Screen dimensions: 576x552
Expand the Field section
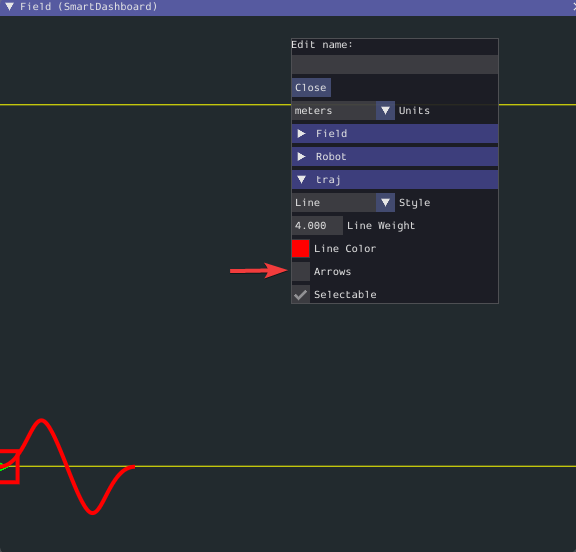pyautogui.click(x=395, y=134)
